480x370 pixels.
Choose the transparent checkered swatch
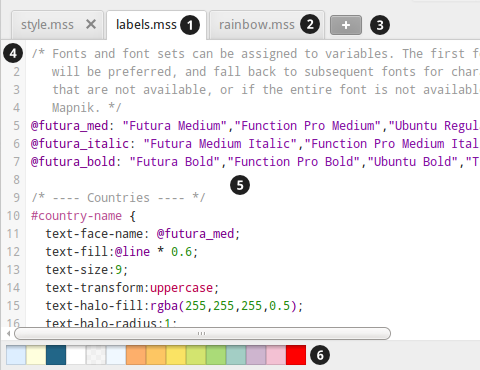96,355
